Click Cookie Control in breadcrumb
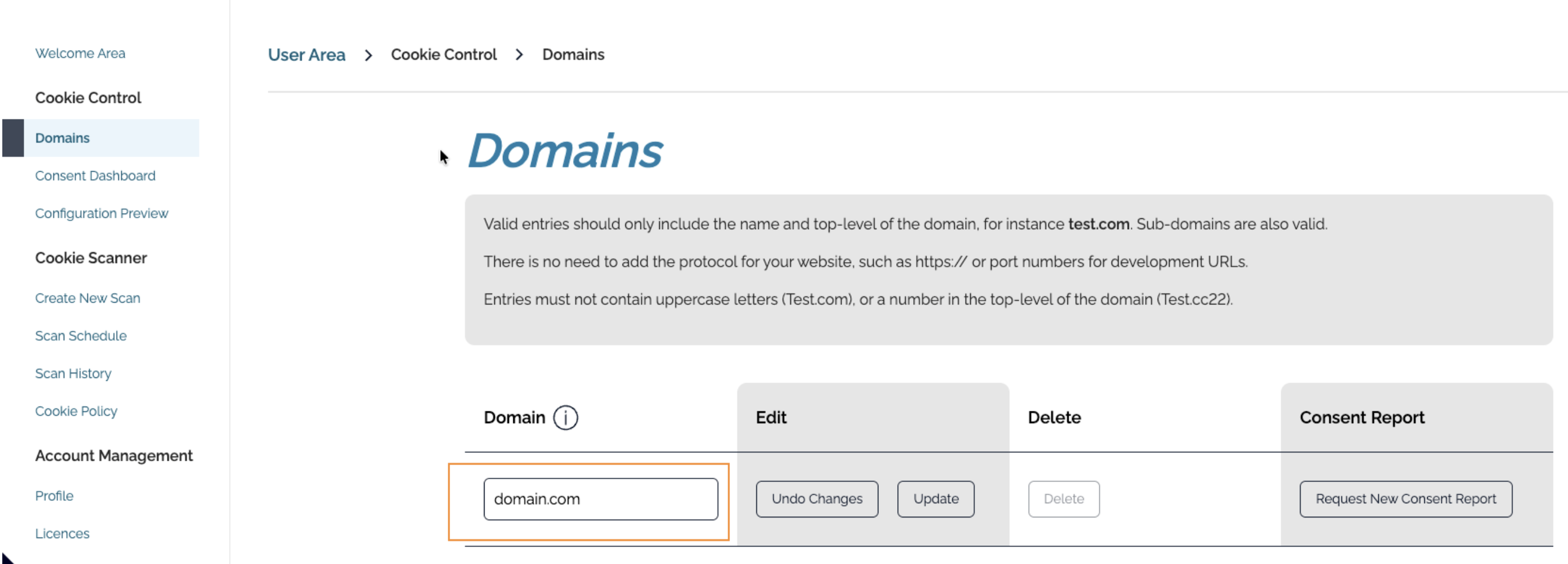This screenshot has height=564, width=1568. [443, 55]
